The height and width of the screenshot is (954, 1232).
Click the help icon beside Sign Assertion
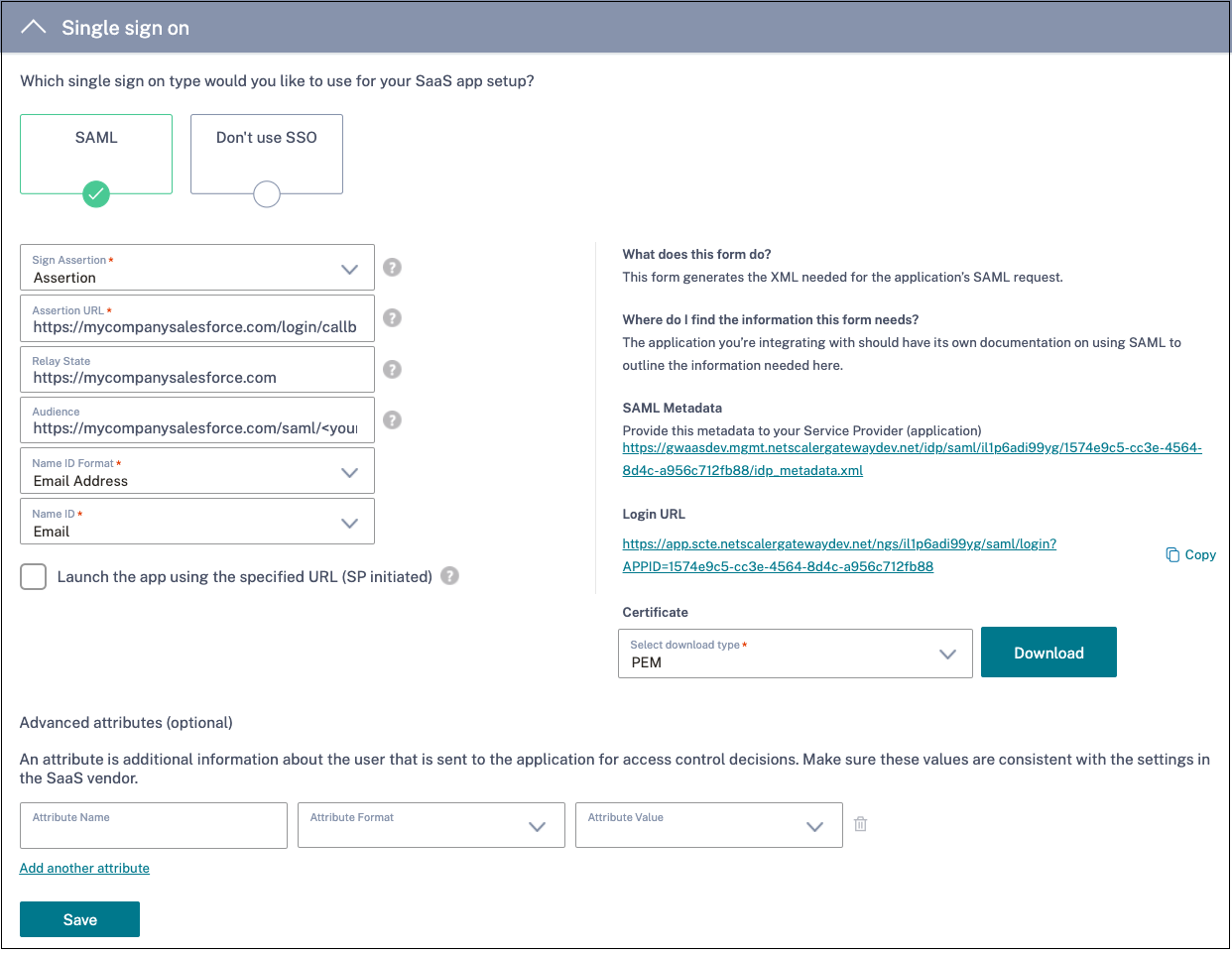click(x=393, y=268)
